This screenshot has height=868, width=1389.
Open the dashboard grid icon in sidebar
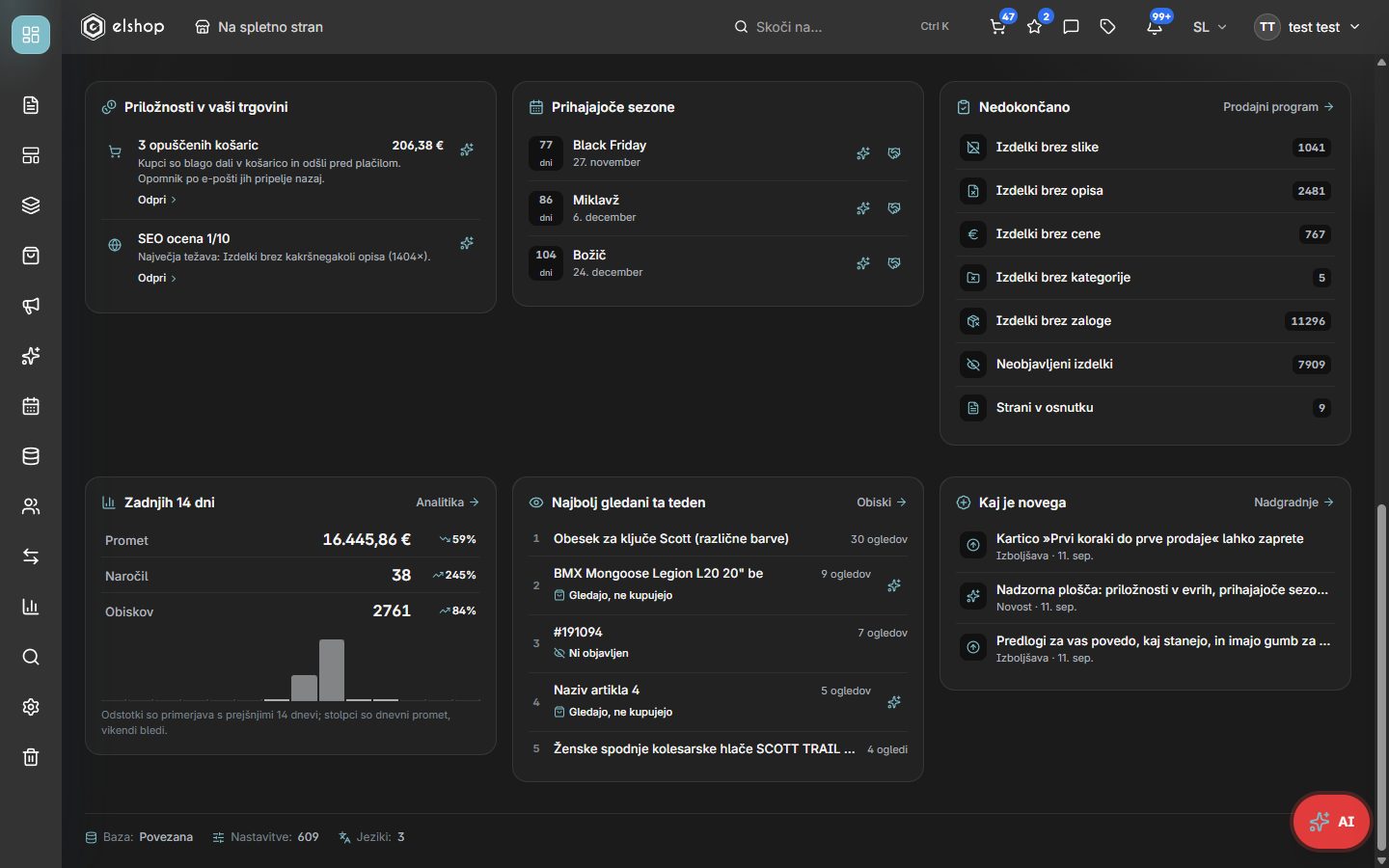pyautogui.click(x=31, y=35)
